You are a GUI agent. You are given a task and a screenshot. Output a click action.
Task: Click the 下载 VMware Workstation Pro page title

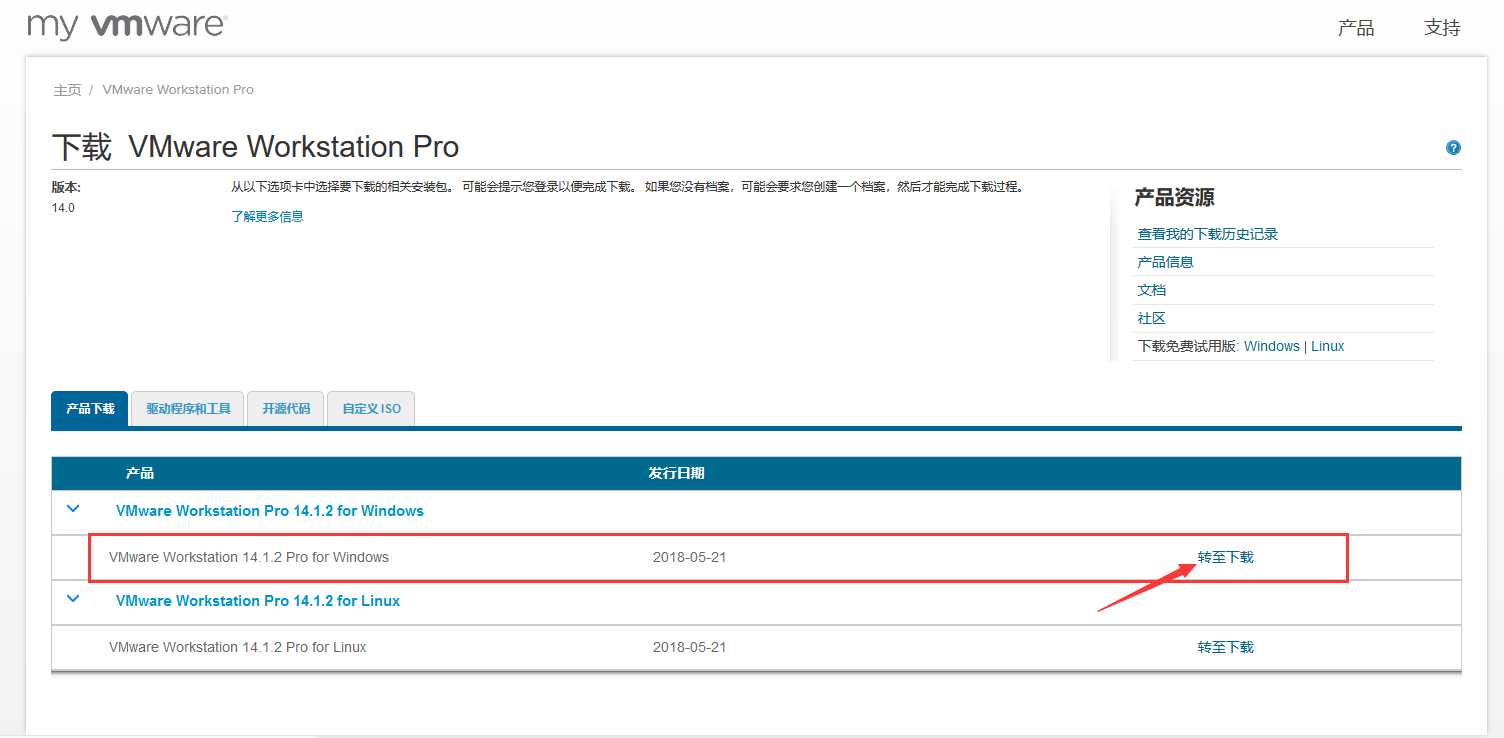255,147
